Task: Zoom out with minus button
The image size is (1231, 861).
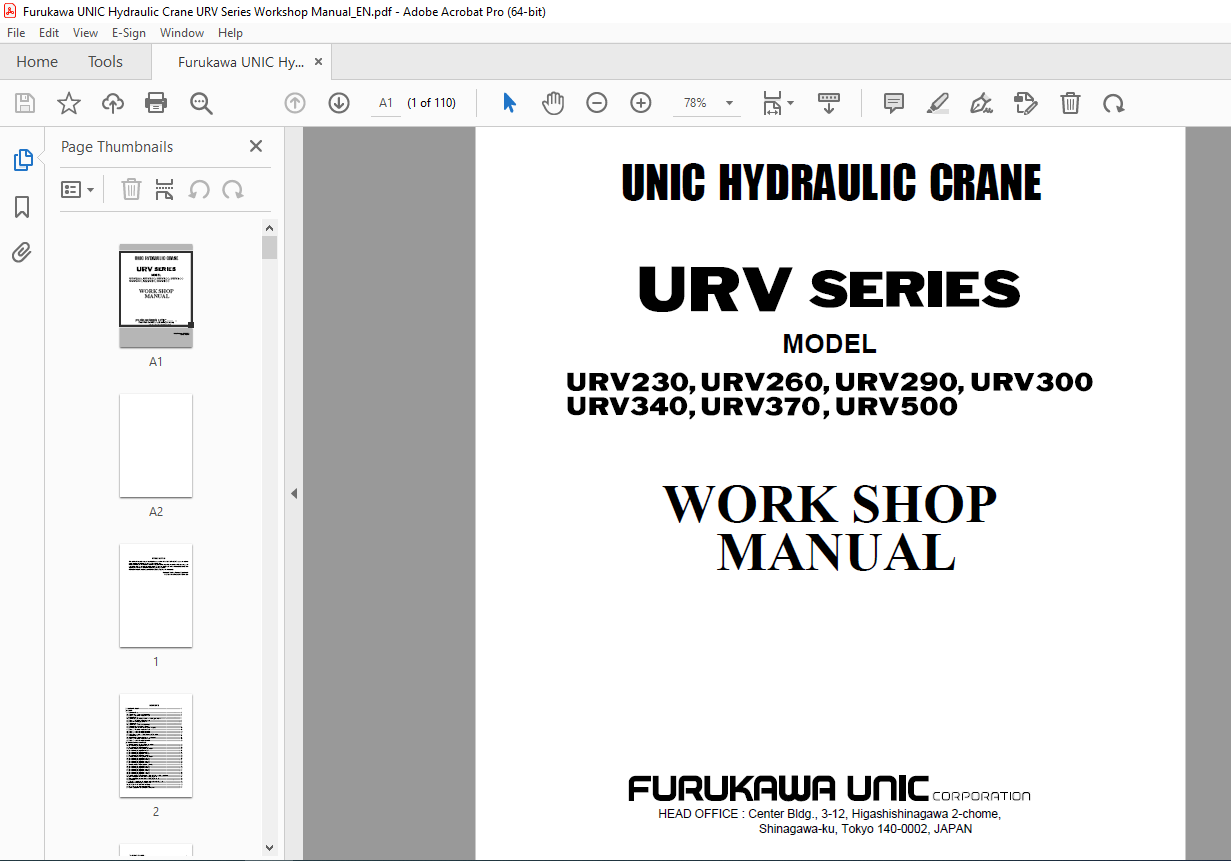Action: pyautogui.click(x=597, y=103)
